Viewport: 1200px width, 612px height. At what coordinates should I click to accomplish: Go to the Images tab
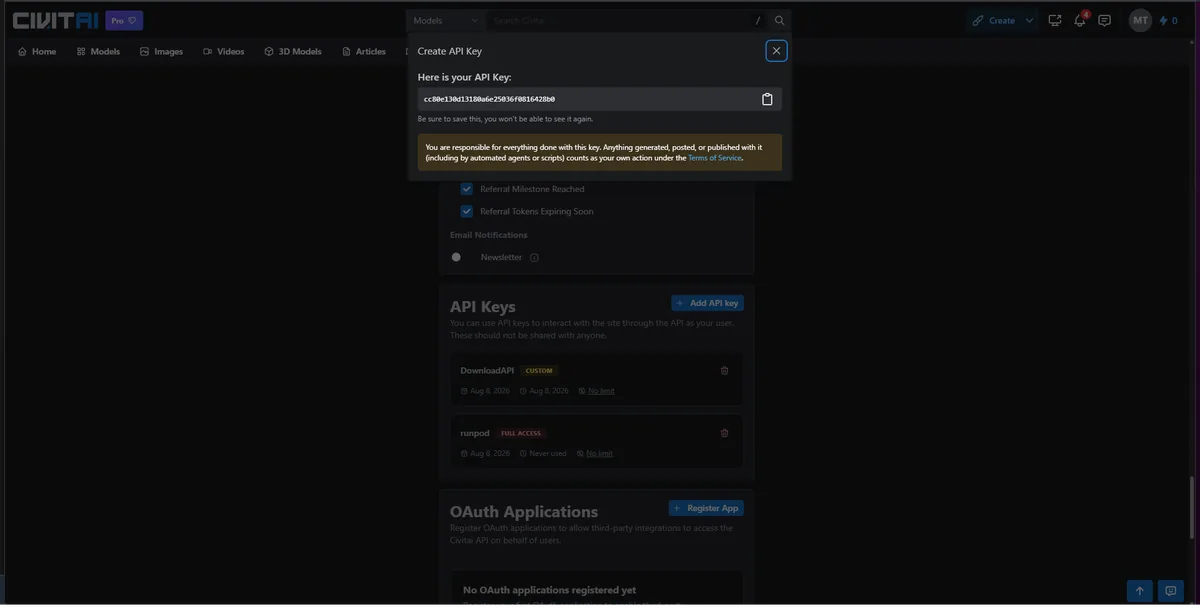pyautogui.click(x=161, y=51)
